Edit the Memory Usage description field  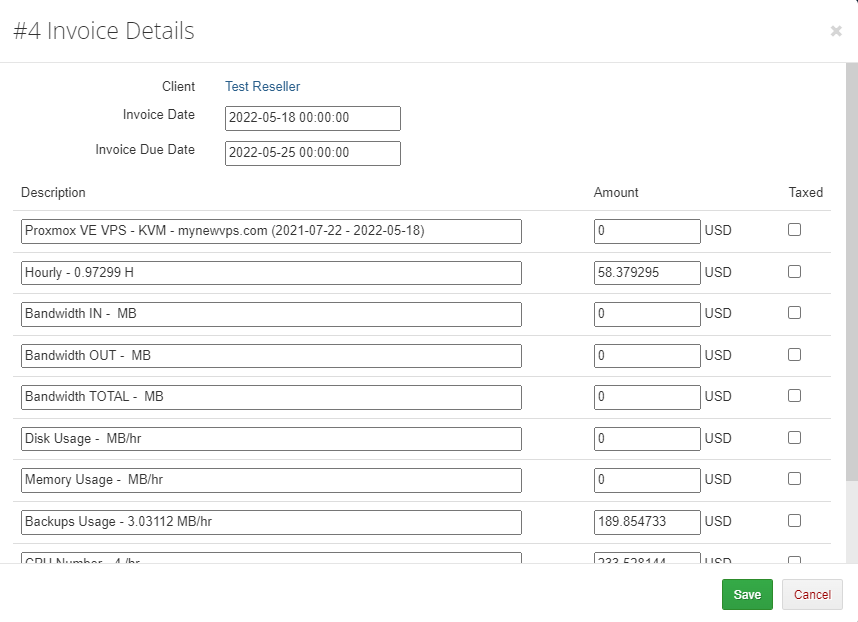271,480
